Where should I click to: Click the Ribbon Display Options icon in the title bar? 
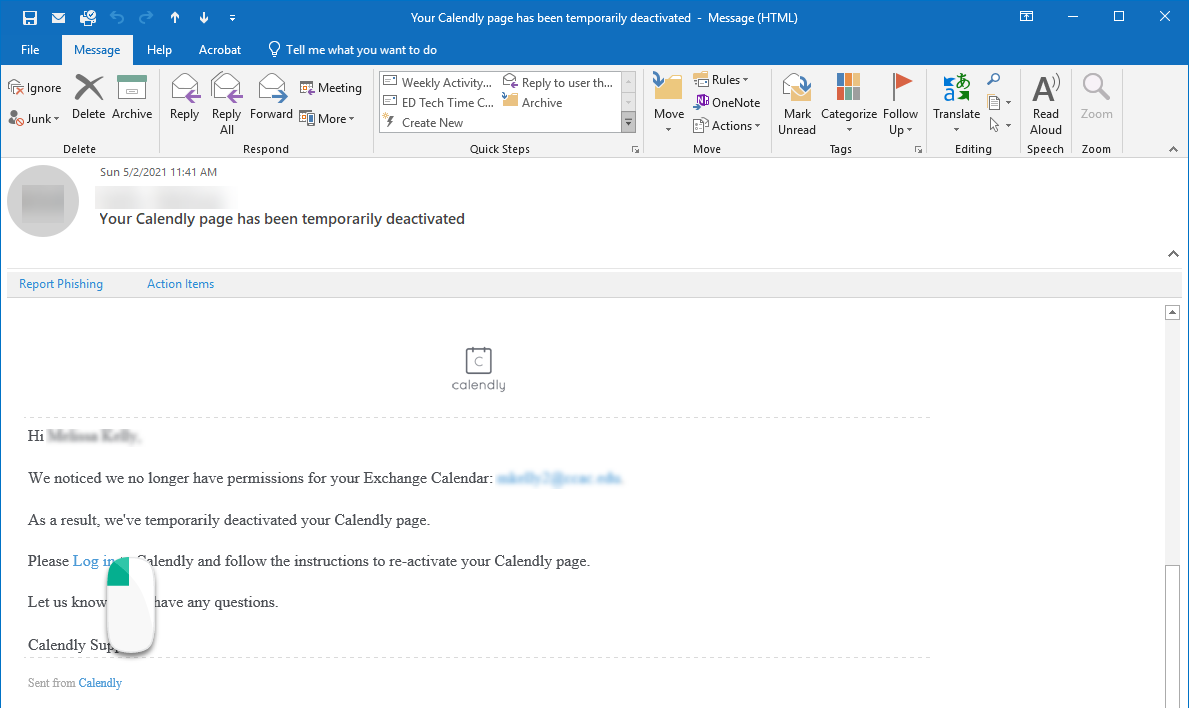[1027, 17]
